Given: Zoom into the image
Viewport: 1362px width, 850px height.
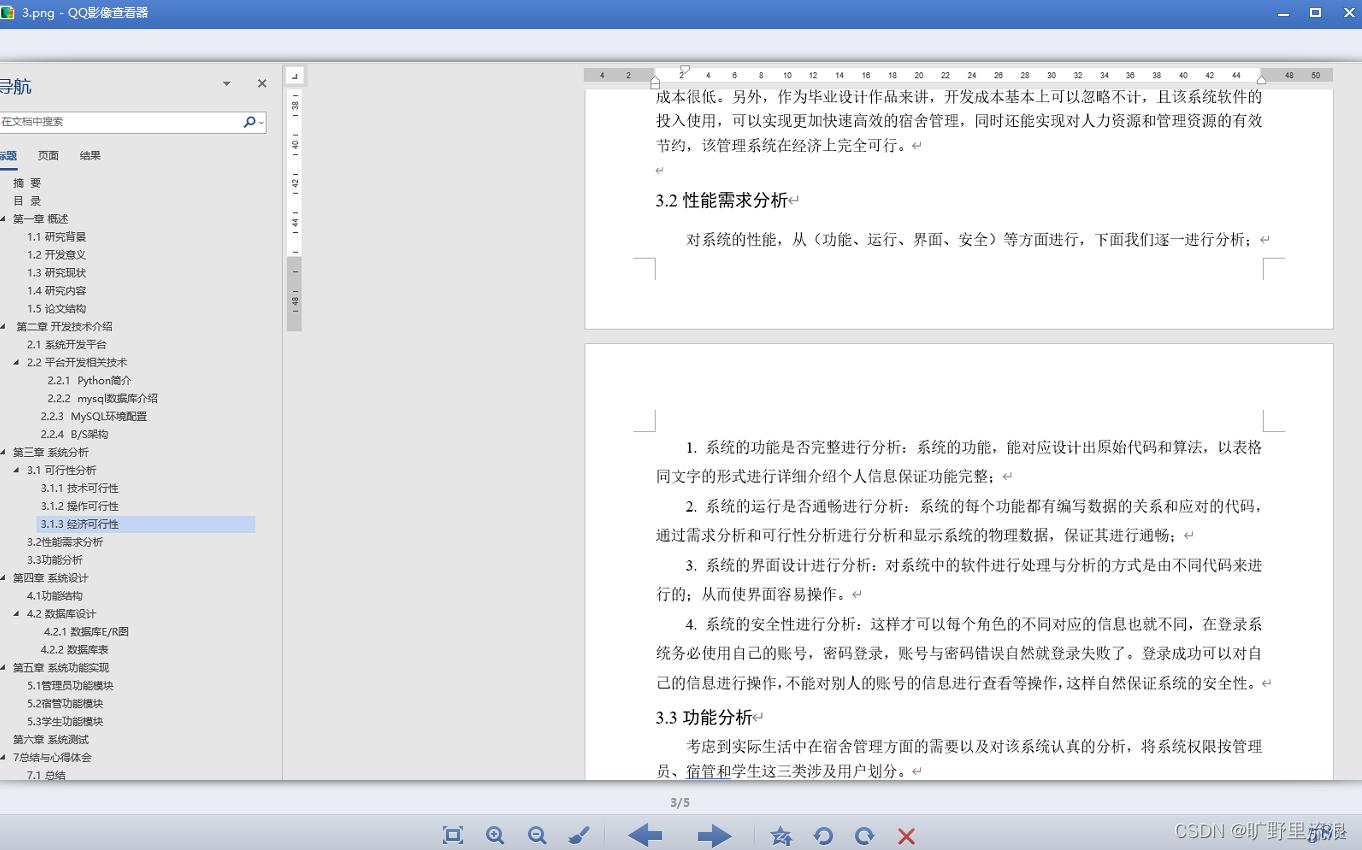Looking at the screenshot, I should click(x=495, y=835).
